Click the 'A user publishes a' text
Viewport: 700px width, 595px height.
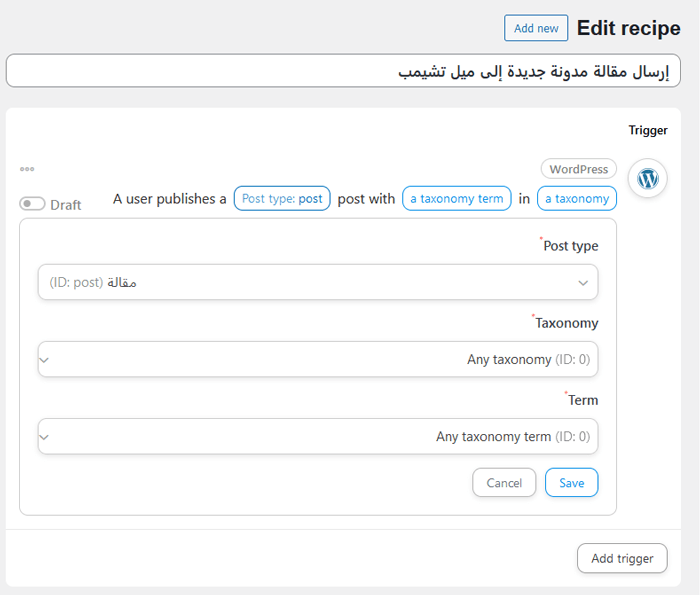point(170,199)
